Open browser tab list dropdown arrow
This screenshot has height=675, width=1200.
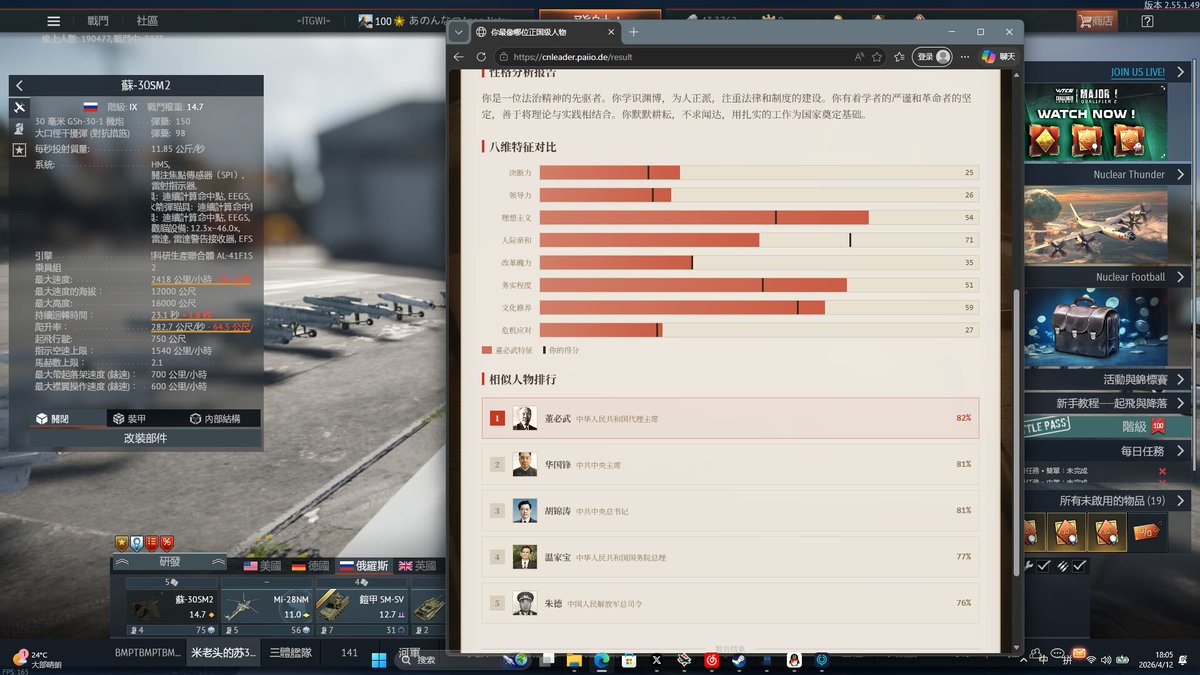(458, 32)
